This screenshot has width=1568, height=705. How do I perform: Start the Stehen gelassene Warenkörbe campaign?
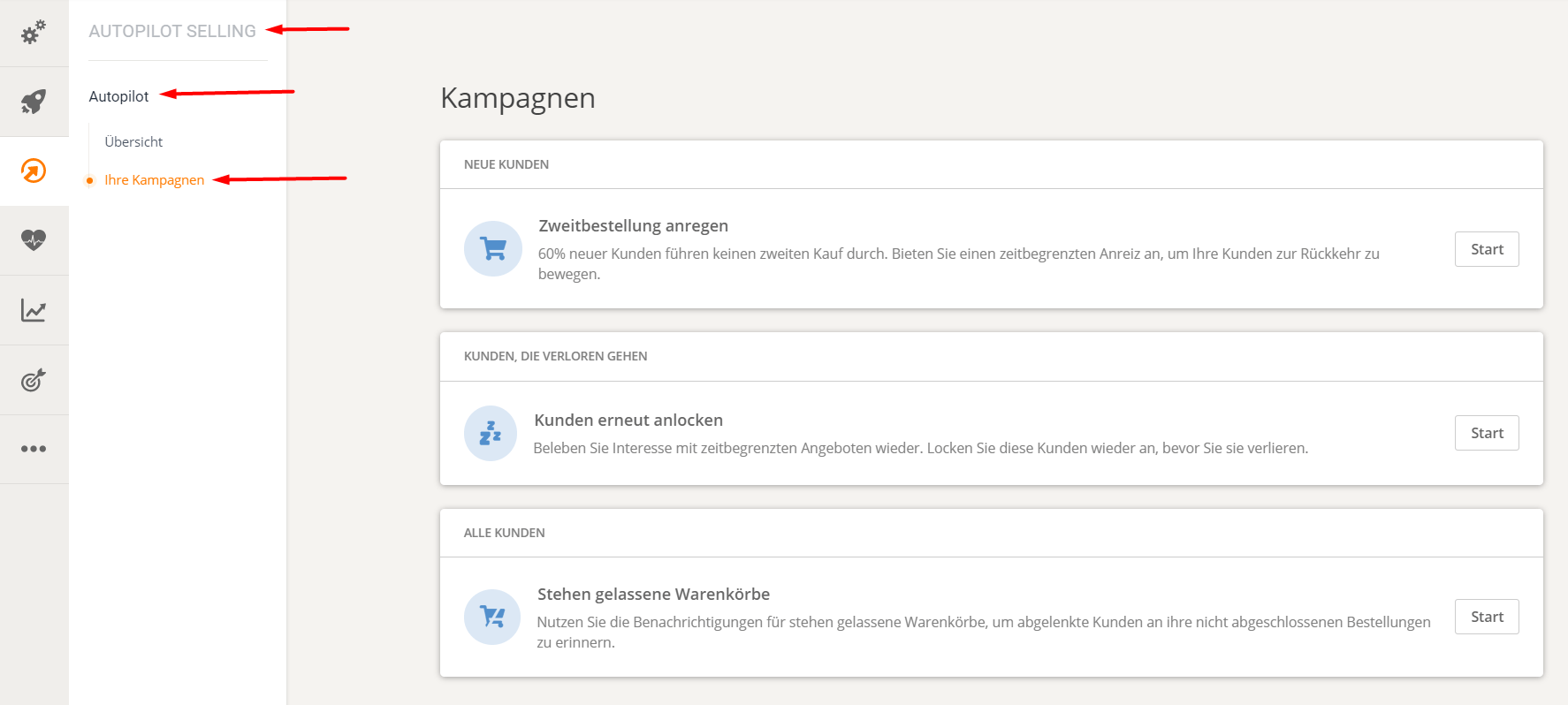point(1487,617)
